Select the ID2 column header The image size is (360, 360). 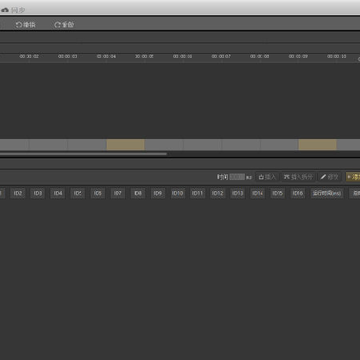point(18,193)
